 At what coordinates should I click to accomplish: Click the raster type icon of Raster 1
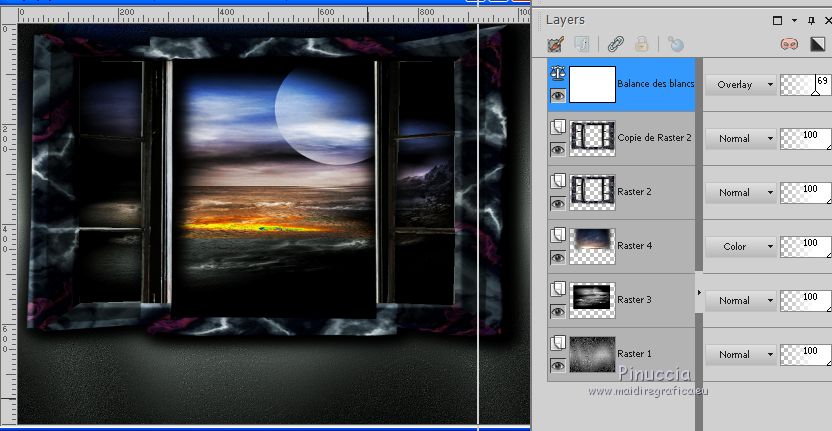point(558,343)
